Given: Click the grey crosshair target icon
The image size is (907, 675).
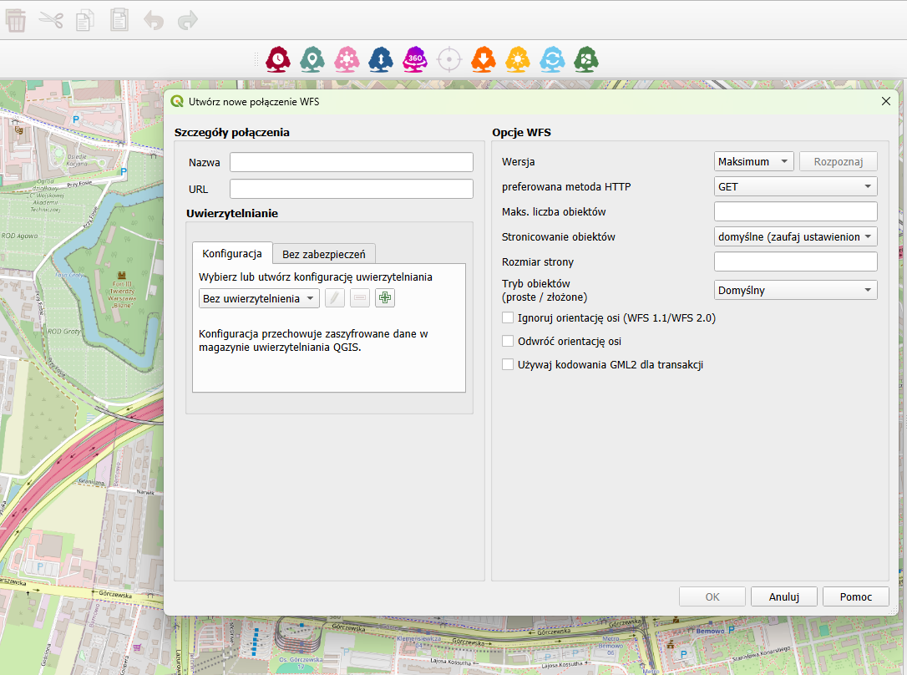Looking at the screenshot, I should point(449,60).
